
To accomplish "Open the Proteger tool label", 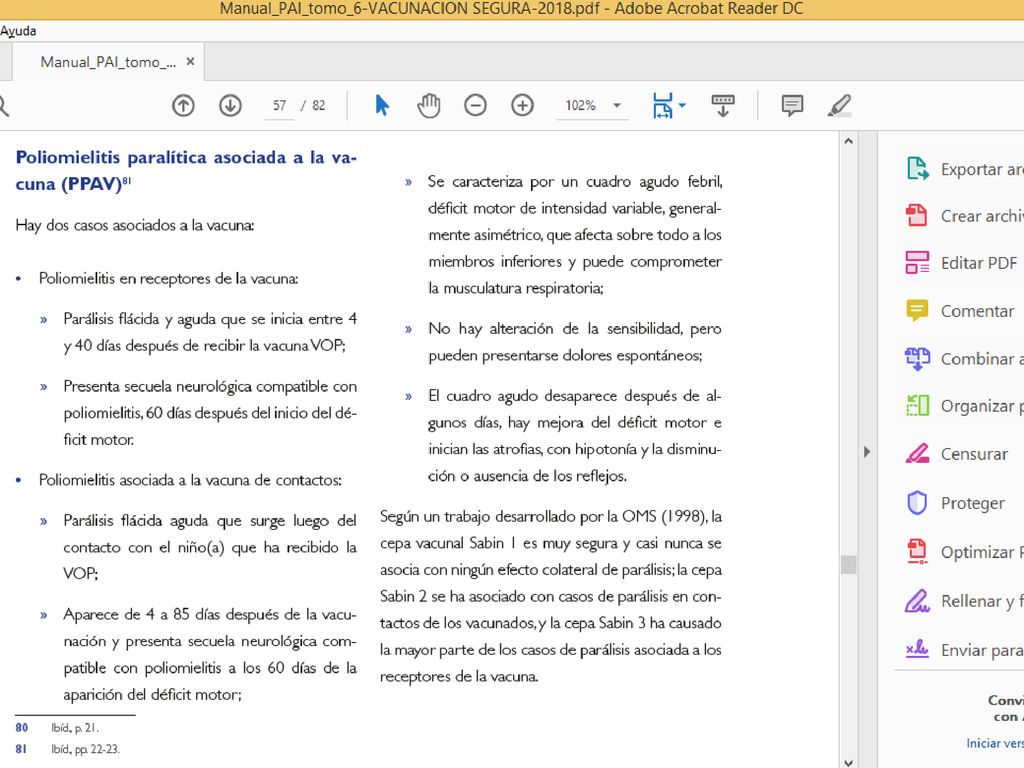I will [x=972, y=504].
